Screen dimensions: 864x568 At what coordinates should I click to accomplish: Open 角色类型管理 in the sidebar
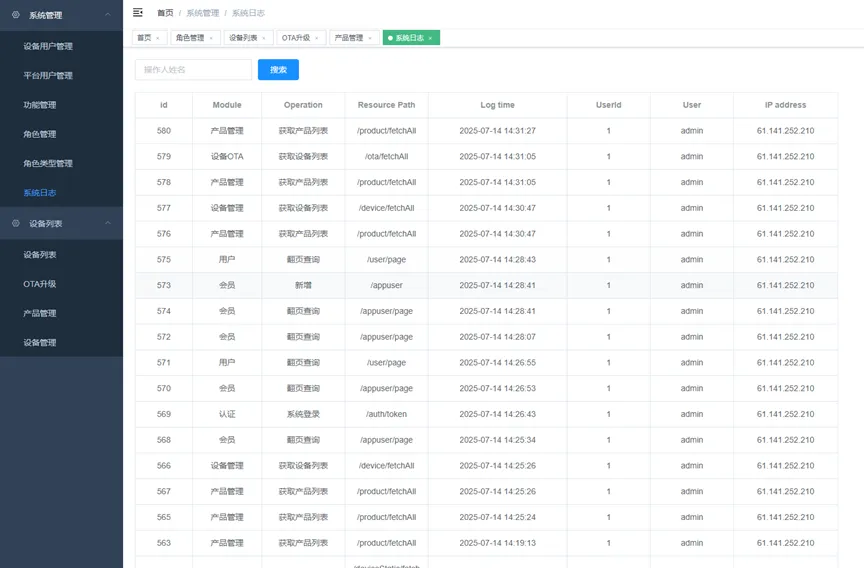click(x=48, y=163)
